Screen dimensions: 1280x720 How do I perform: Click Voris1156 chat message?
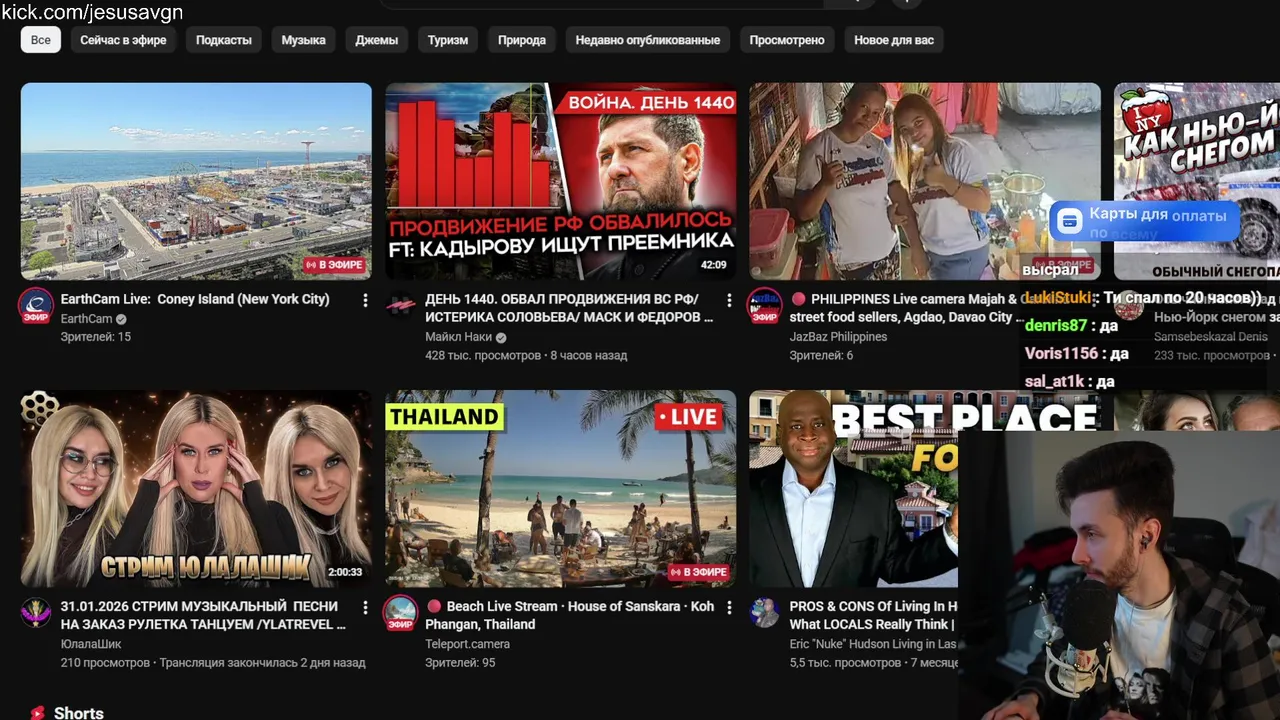tap(1076, 353)
